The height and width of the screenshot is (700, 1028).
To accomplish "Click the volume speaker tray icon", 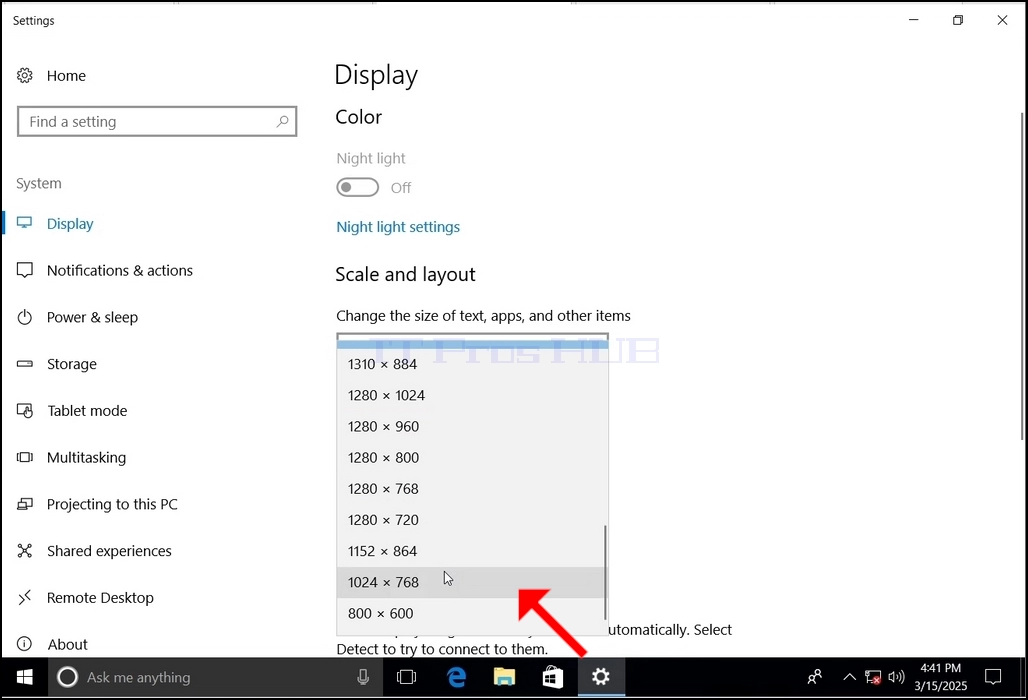I will [x=896, y=677].
